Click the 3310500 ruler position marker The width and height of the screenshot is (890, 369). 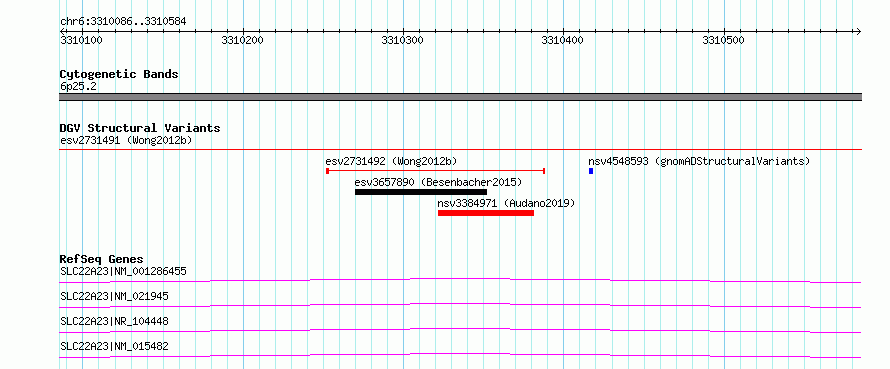(723, 40)
